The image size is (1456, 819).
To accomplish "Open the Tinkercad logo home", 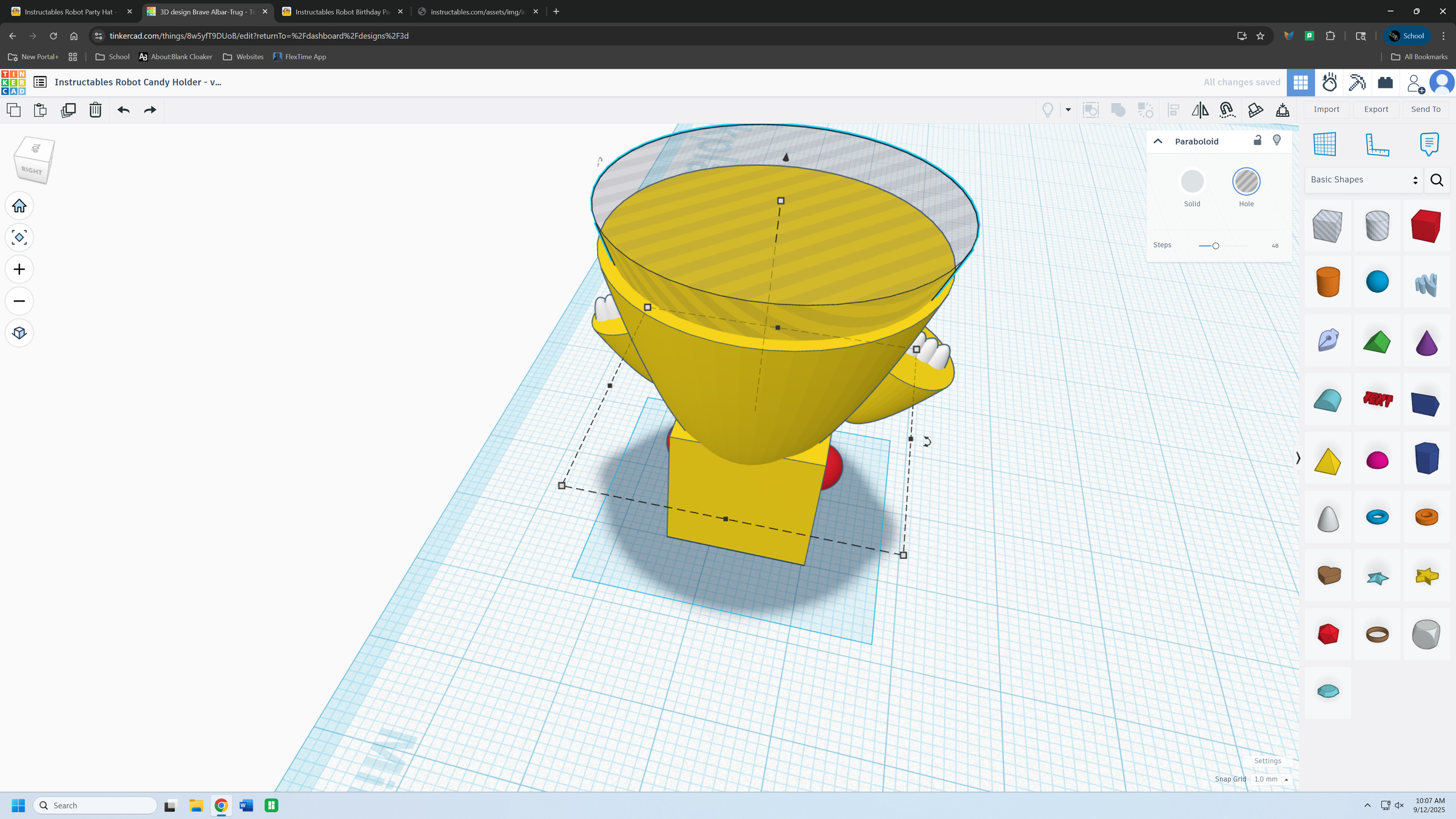I will (13, 83).
